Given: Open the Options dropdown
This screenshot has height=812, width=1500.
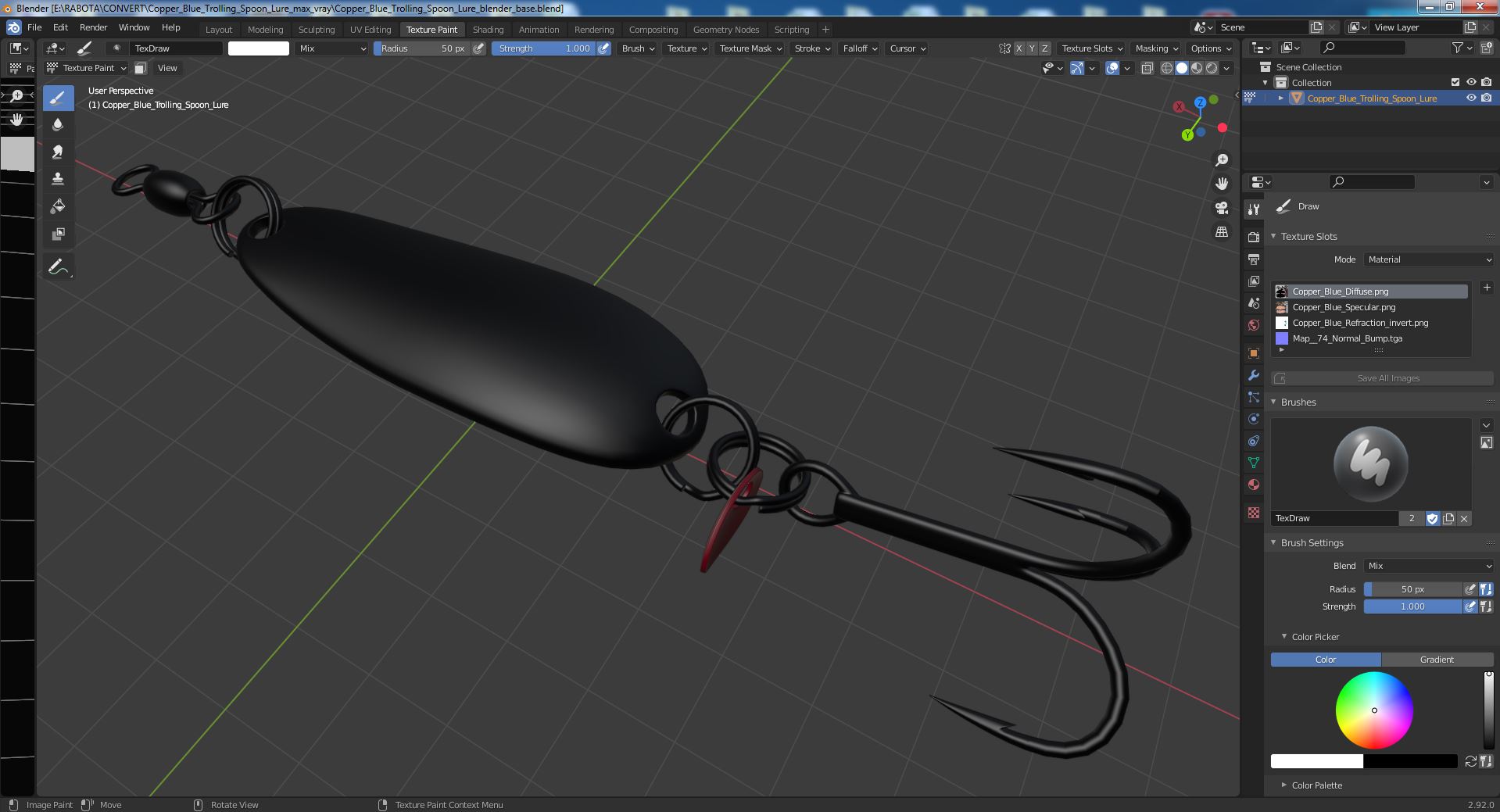Looking at the screenshot, I should (1211, 48).
